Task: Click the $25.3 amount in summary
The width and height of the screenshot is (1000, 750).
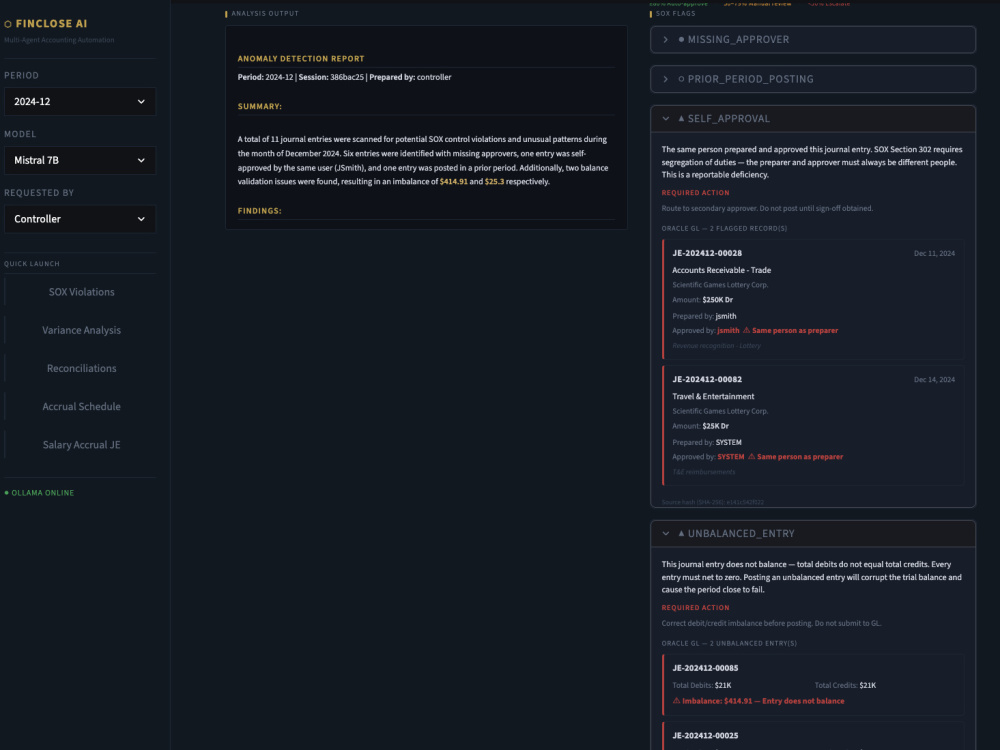Action: point(494,182)
